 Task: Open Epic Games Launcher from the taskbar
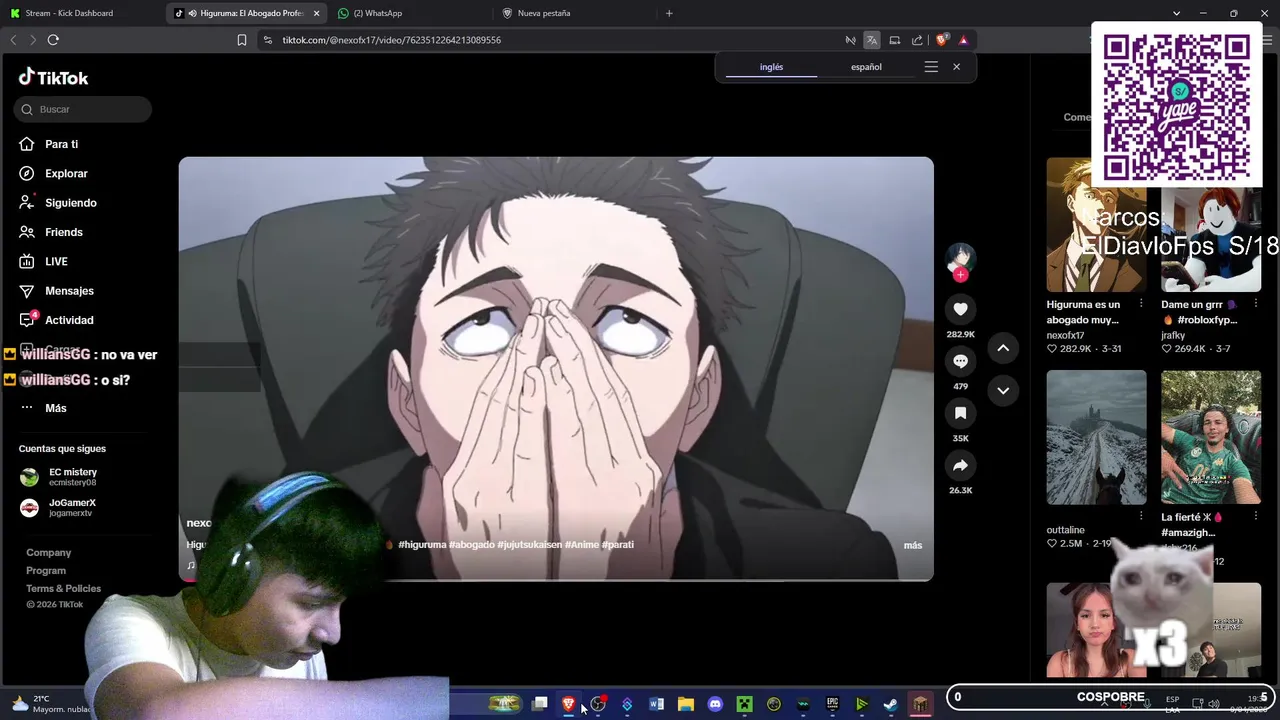pos(832,704)
